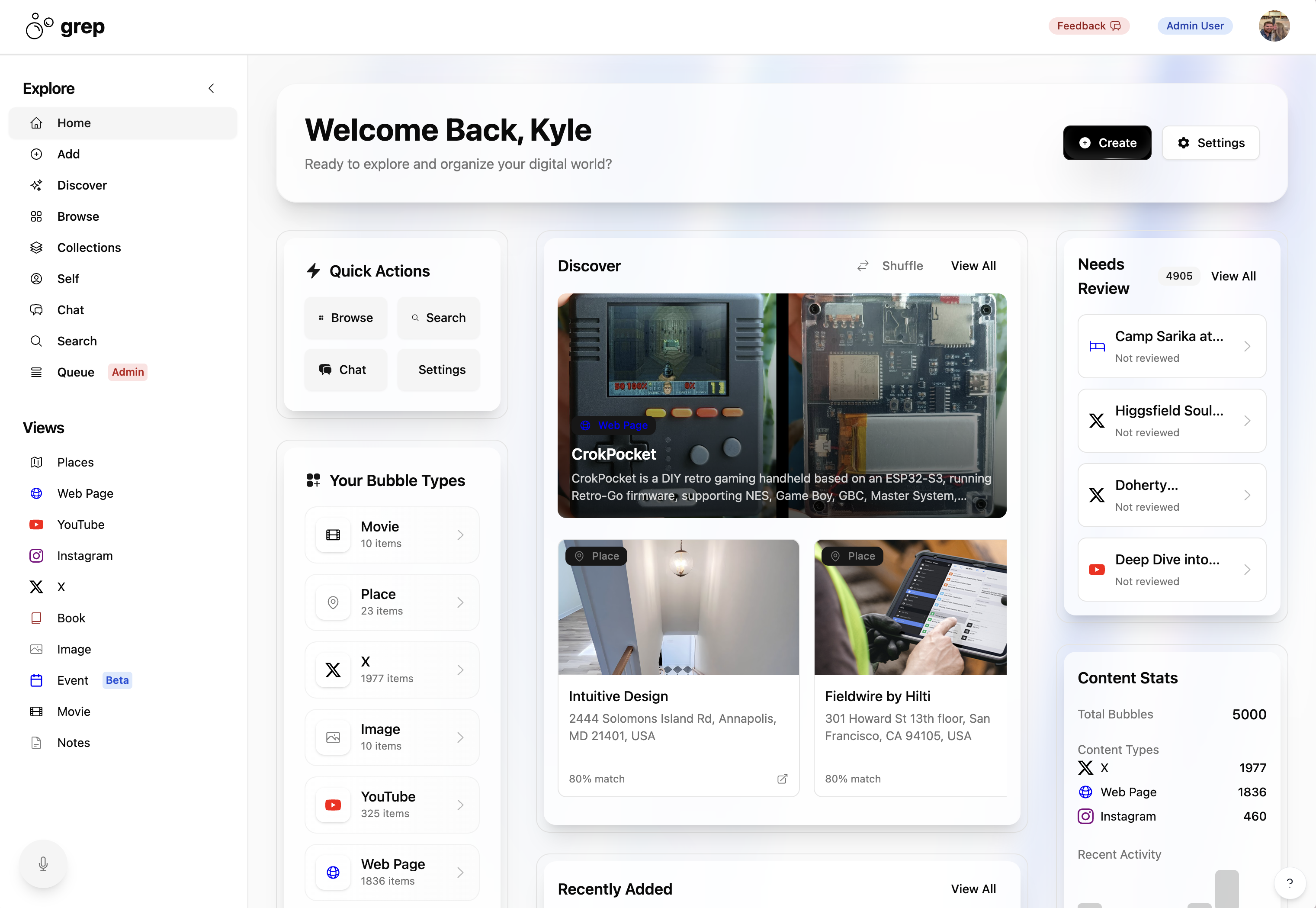The width and height of the screenshot is (1316, 908).
Task: Collapse the Explore sidebar chevron
Action: click(x=211, y=88)
